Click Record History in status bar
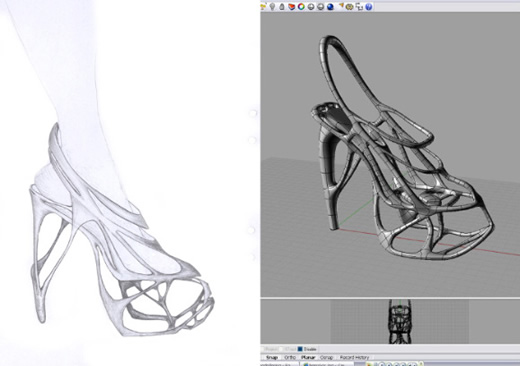The width and height of the screenshot is (520, 366). point(354,357)
